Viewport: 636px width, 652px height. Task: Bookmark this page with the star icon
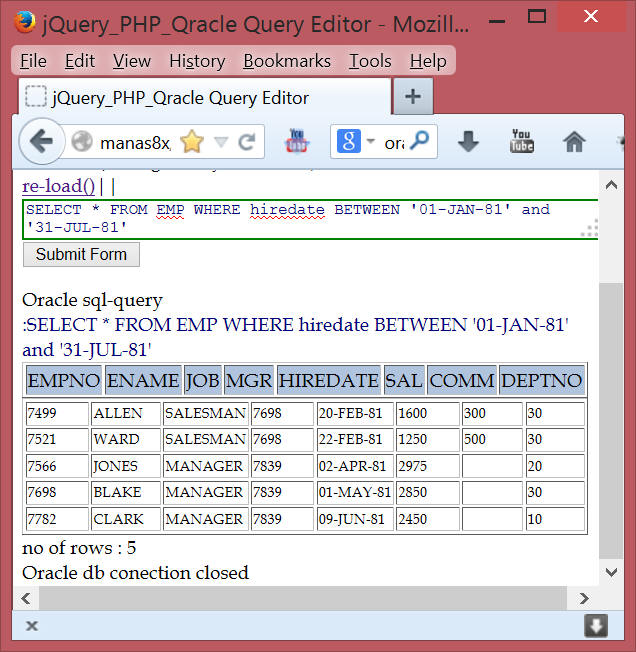tap(191, 142)
